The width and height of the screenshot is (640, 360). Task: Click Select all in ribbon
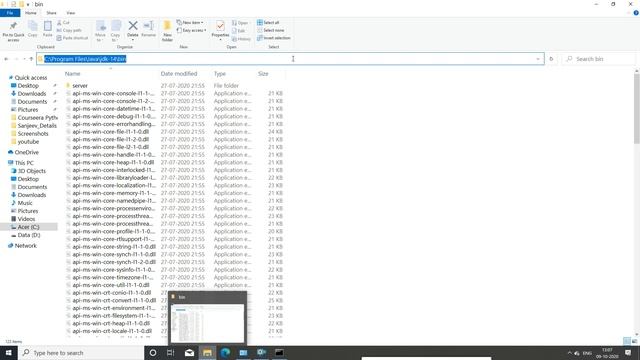click(268, 22)
